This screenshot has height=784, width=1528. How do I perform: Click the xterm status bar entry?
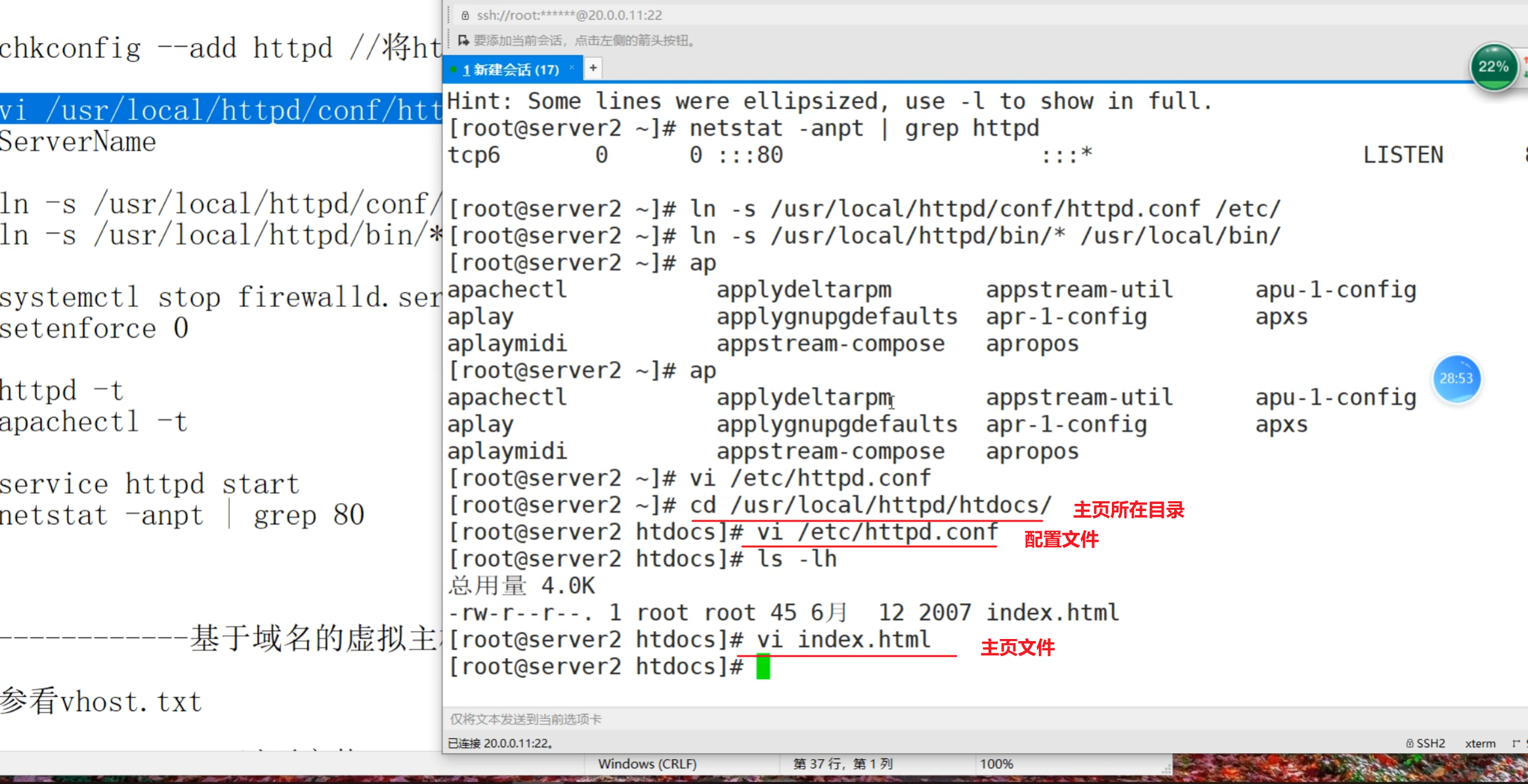pyautogui.click(x=1480, y=743)
